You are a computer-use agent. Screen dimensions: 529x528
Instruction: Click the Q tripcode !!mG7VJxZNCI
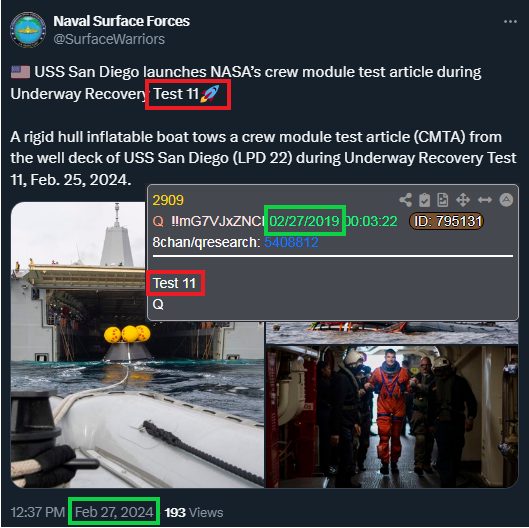[x=217, y=221]
